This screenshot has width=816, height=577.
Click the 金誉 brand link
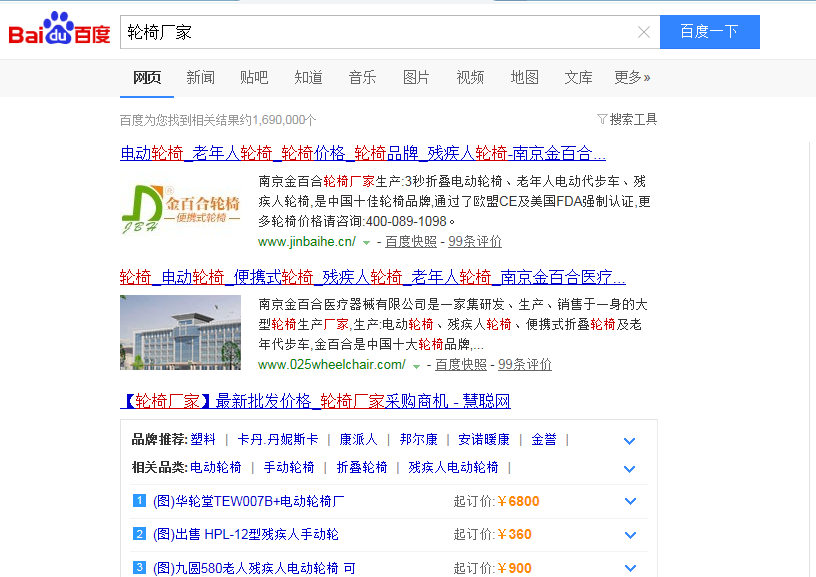[544, 440]
